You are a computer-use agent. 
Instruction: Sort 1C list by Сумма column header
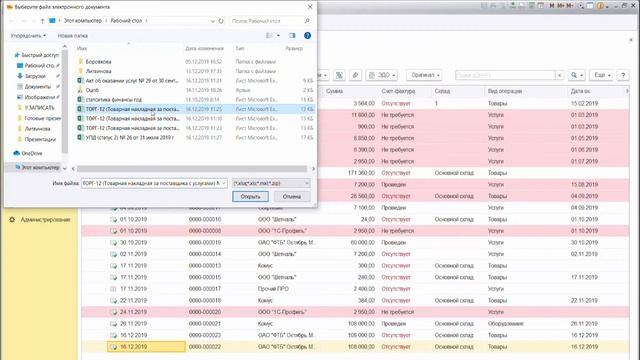(x=334, y=91)
